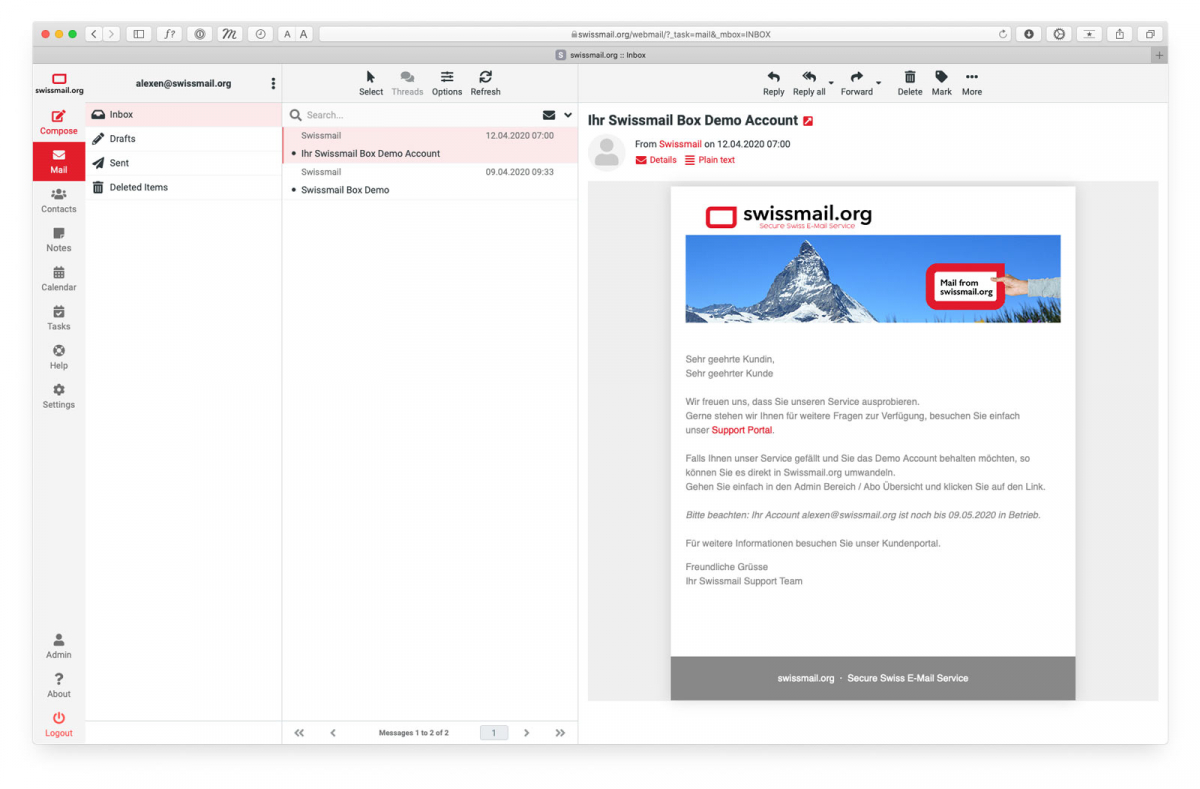Click the Threads toolbar button
Image resolution: width=1200 pixels, height=789 pixels.
click(407, 83)
